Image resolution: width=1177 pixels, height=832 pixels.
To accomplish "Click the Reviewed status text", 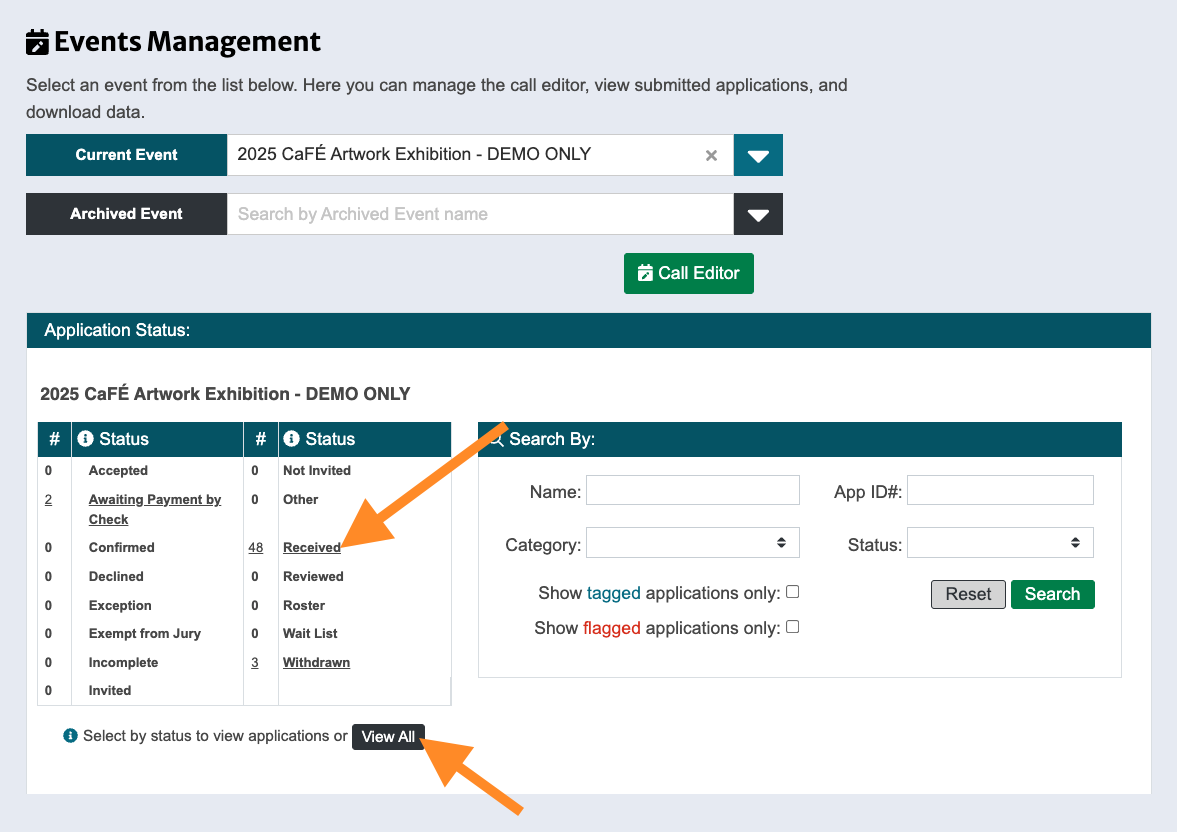I will pos(313,577).
